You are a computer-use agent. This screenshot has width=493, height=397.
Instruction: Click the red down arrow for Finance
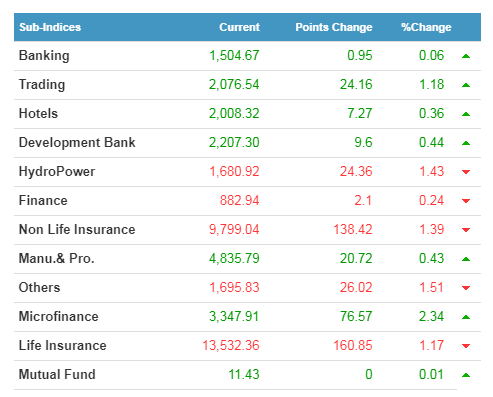[x=466, y=201]
